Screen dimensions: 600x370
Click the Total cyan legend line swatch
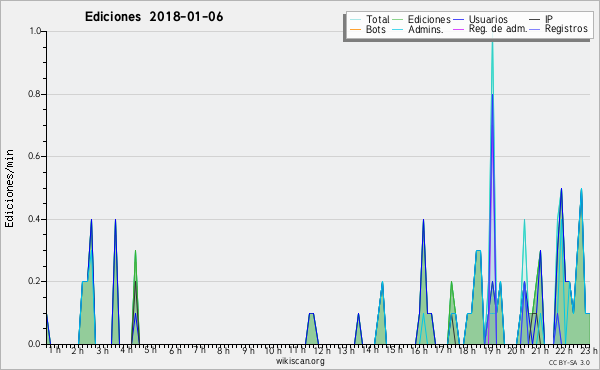pos(355,20)
